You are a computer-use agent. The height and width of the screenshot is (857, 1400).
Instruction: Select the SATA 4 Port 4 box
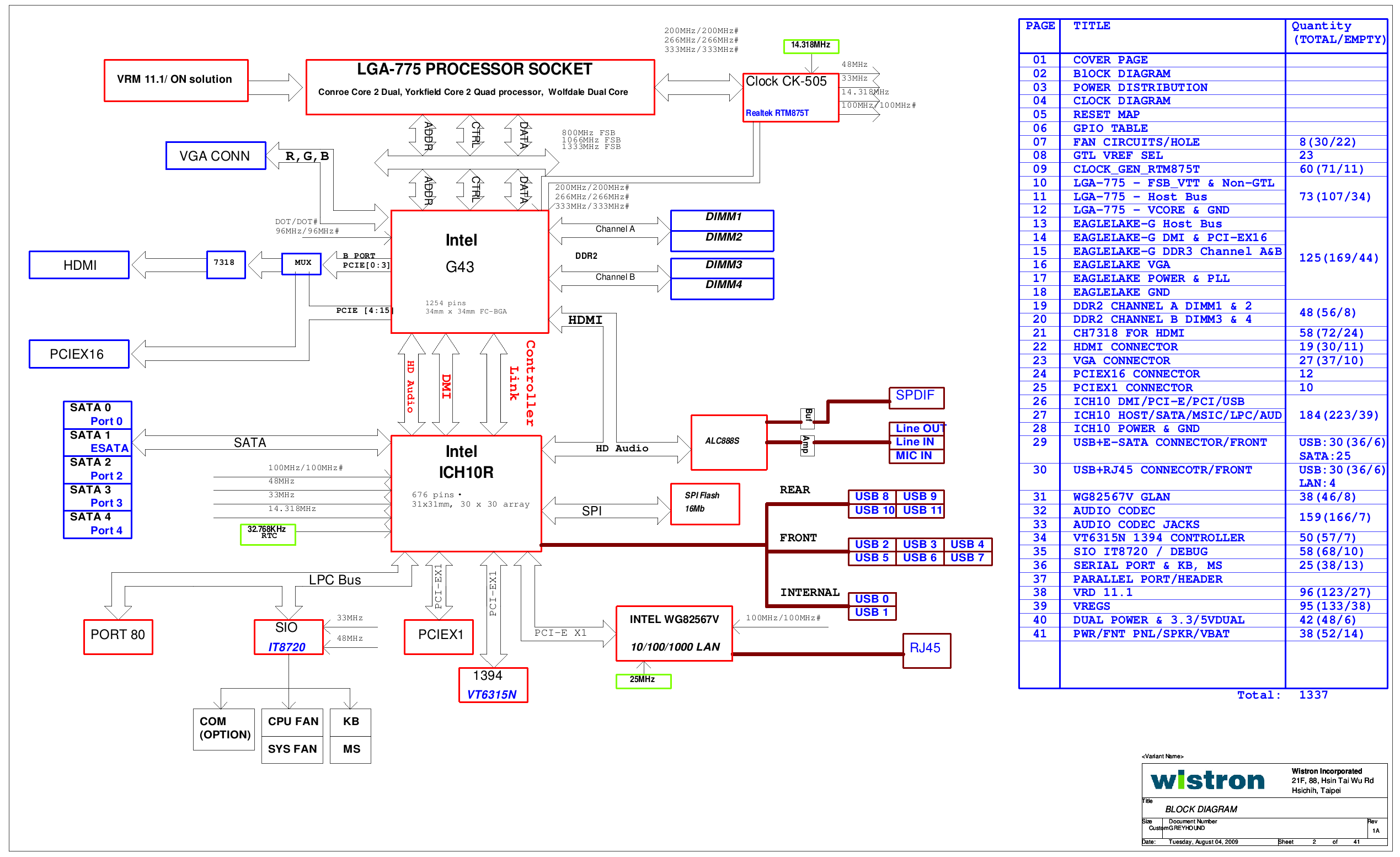98,524
